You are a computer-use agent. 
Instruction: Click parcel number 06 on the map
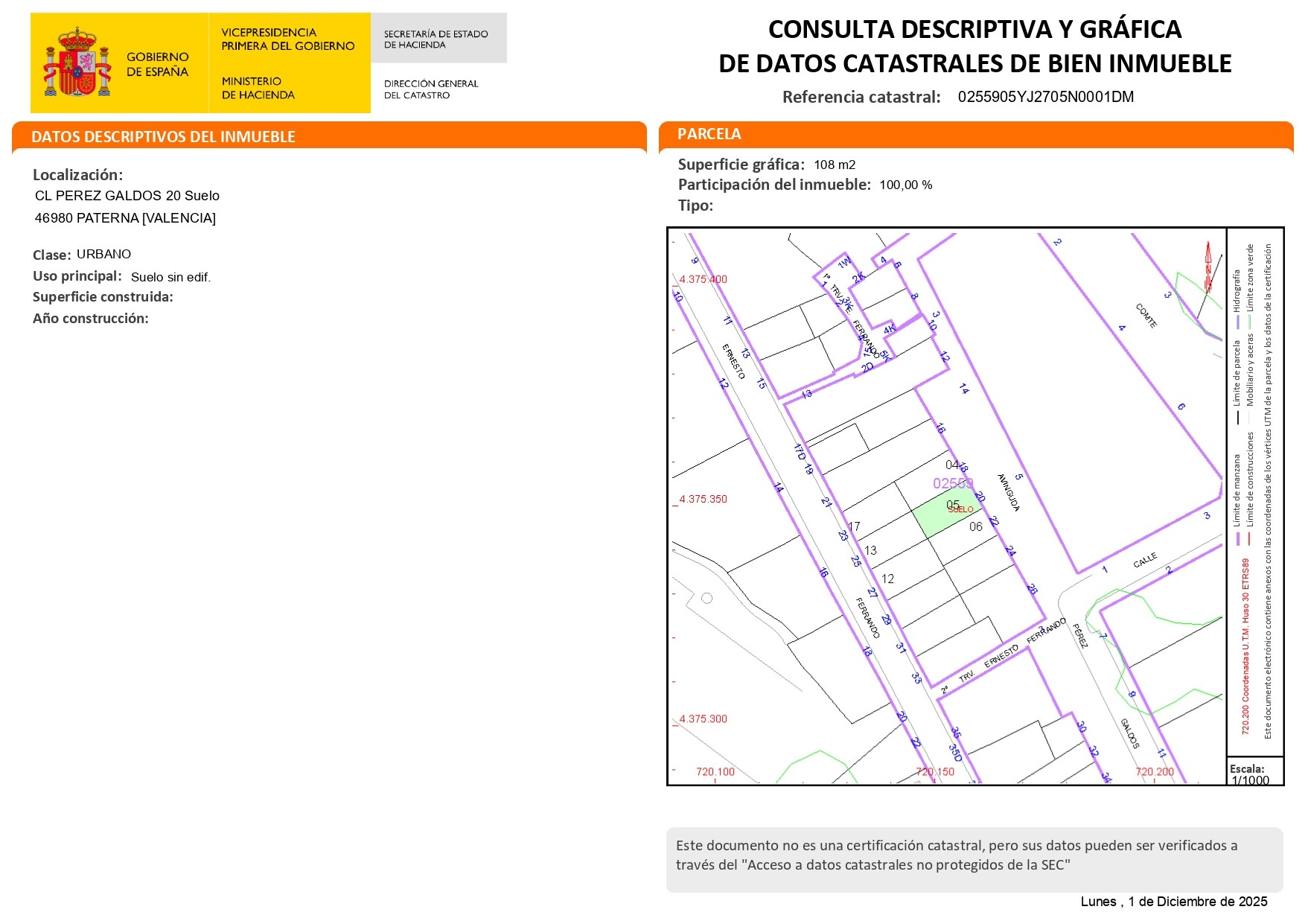pyautogui.click(x=975, y=526)
